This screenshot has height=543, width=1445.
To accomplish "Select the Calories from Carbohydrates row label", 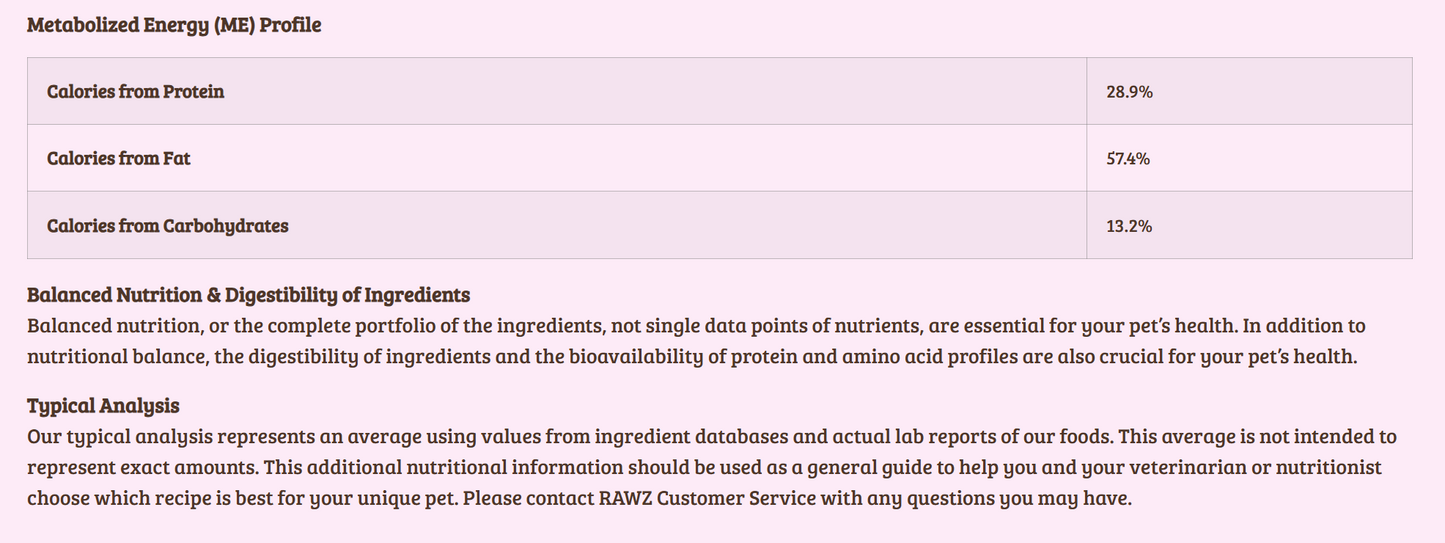I will click(x=167, y=226).
